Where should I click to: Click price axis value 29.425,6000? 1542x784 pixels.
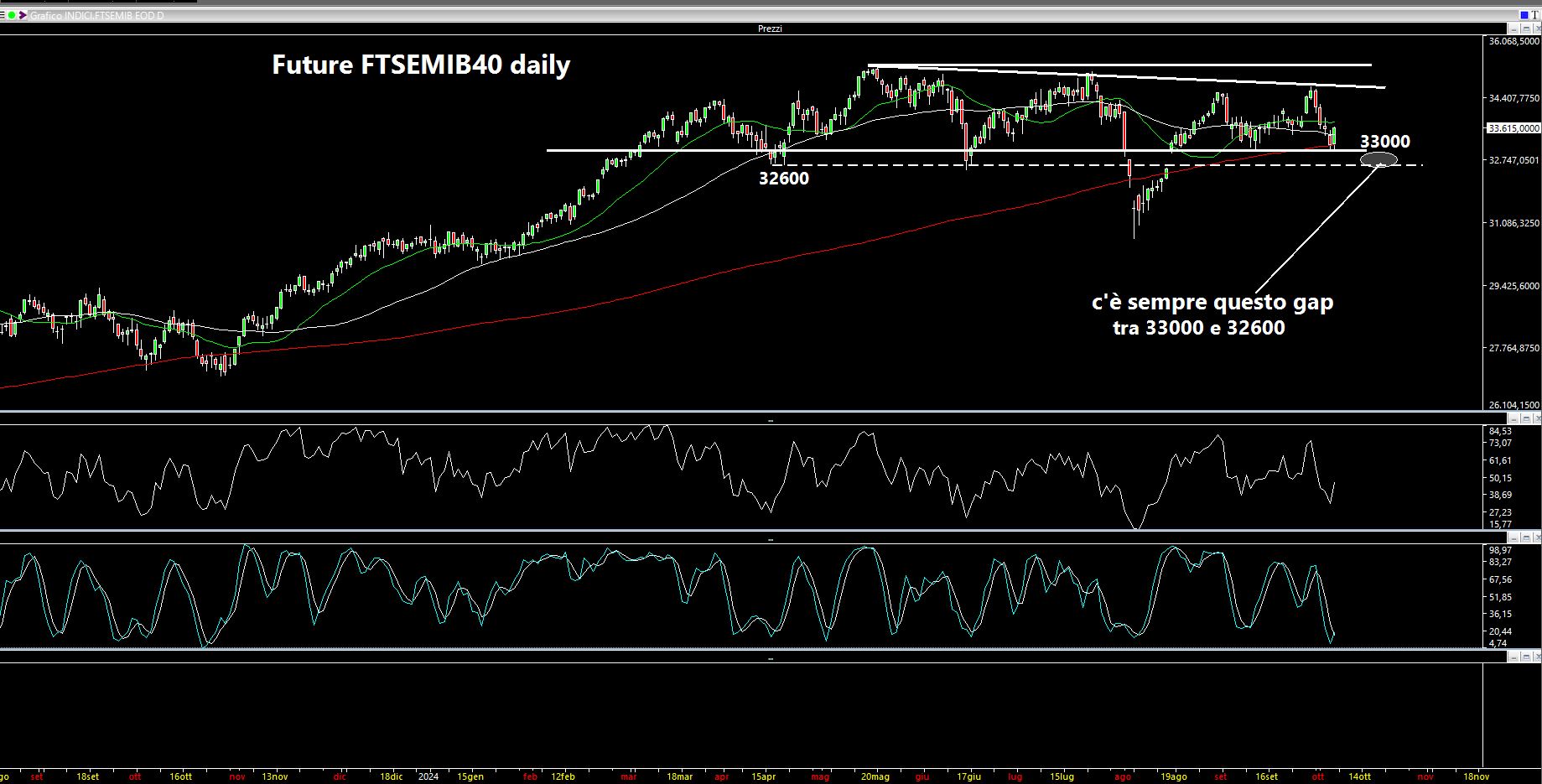pyautogui.click(x=1514, y=286)
